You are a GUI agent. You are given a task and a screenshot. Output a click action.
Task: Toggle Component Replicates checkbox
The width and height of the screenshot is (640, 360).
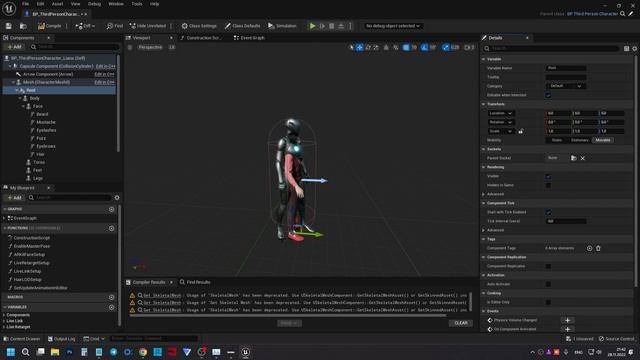tap(548, 266)
